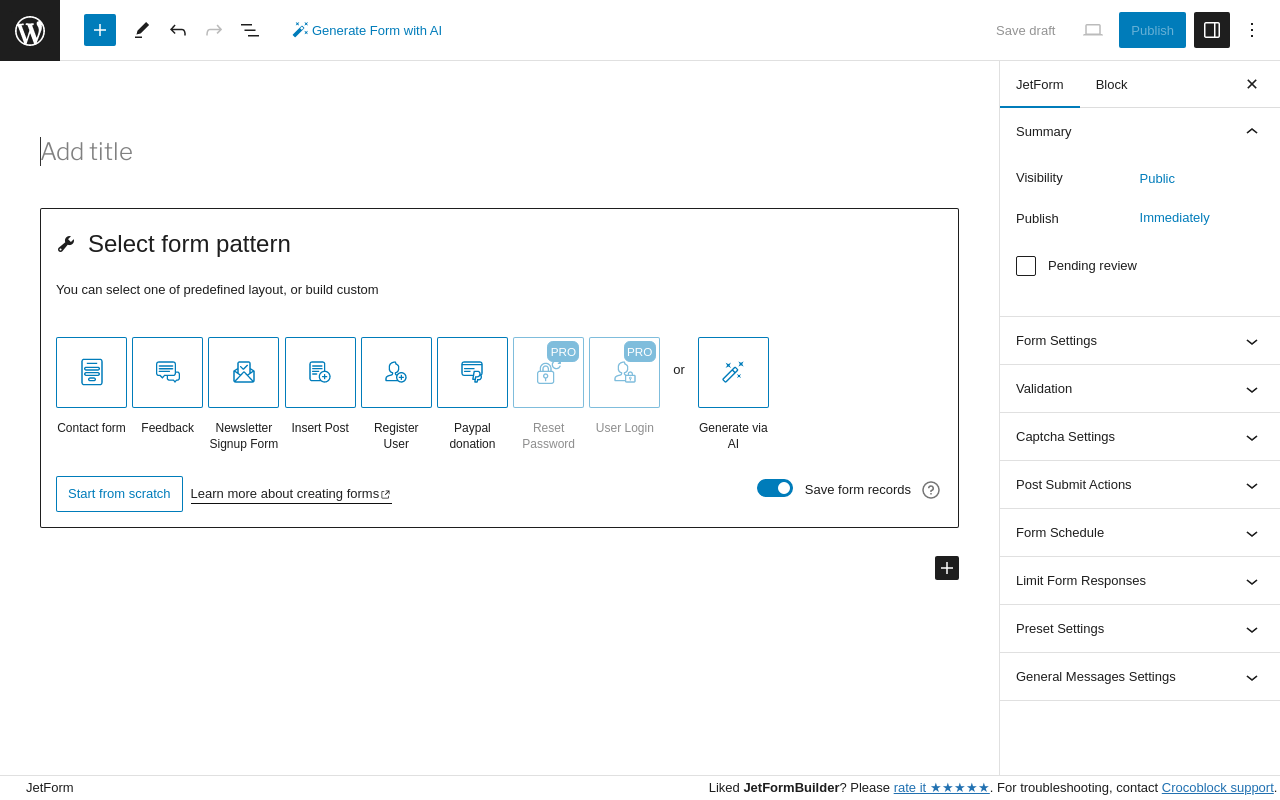1280x800 pixels.
Task: Expand the Limit Form Responses section
Action: coord(1140,581)
